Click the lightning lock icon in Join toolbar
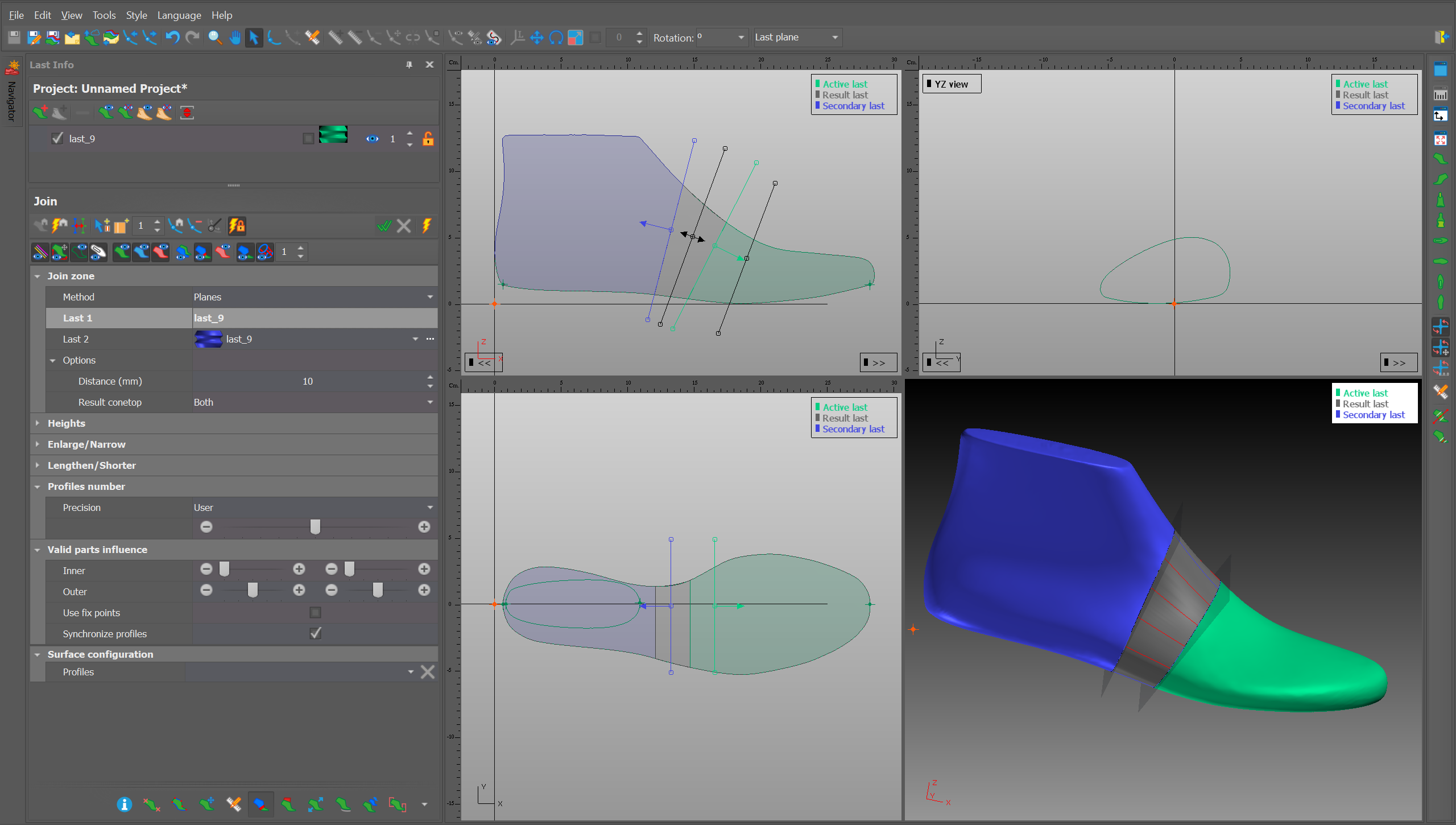The width and height of the screenshot is (1456, 825). [237, 226]
